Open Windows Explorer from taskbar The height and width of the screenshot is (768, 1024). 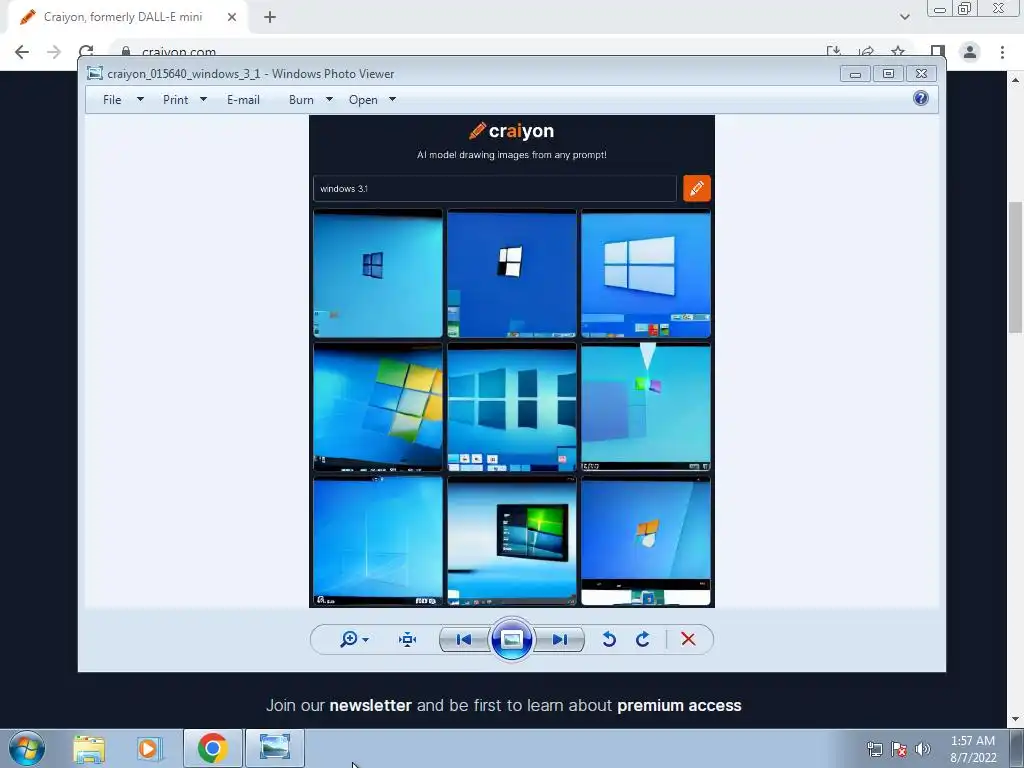[89, 748]
